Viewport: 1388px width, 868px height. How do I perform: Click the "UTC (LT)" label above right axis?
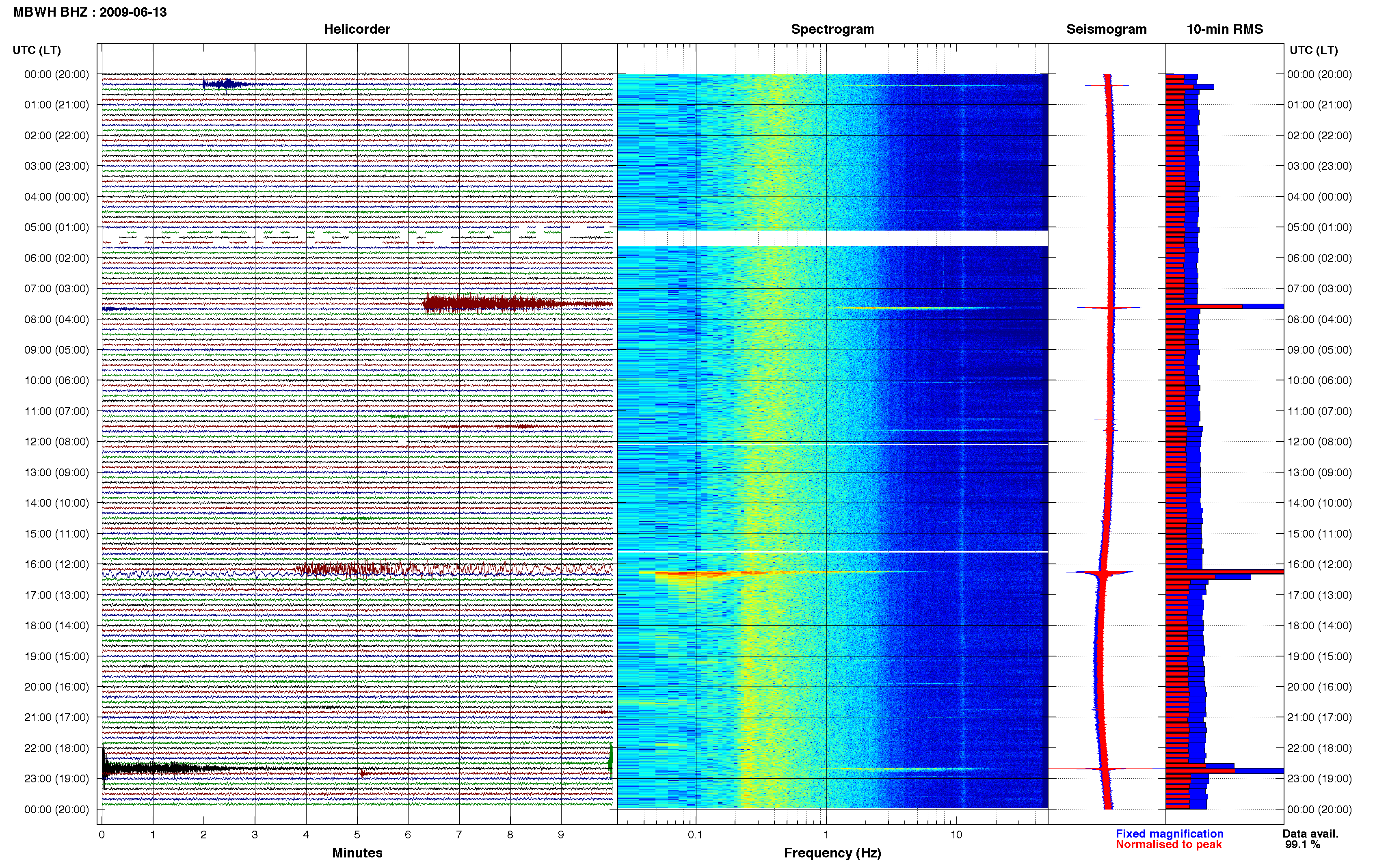coord(1313,50)
